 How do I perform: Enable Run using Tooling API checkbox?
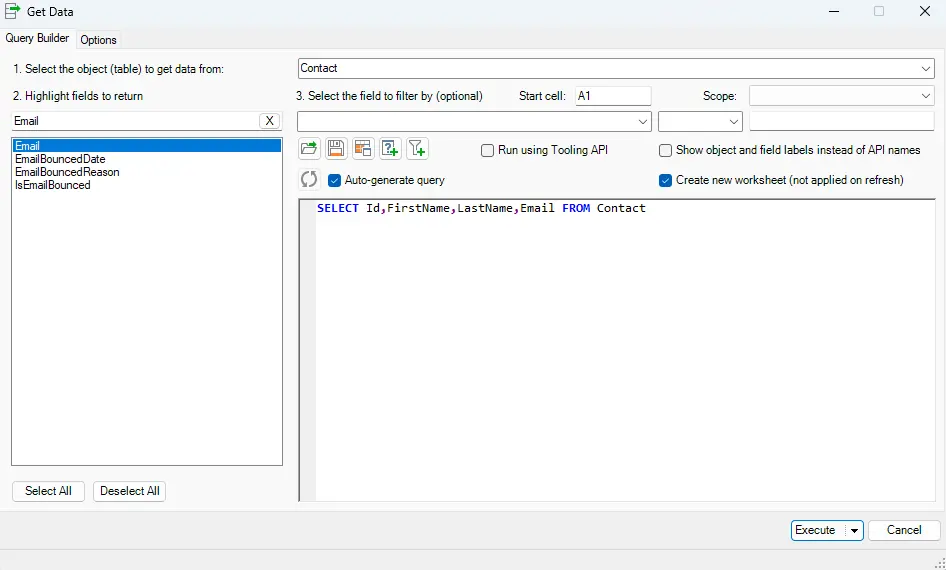(488, 150)
